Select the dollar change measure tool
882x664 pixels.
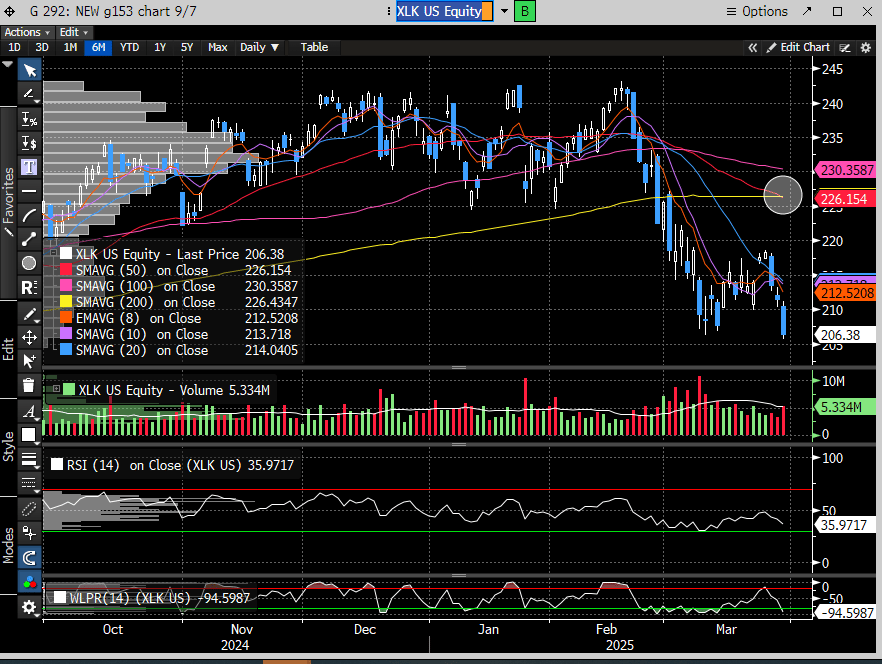[x=29, y=143]
